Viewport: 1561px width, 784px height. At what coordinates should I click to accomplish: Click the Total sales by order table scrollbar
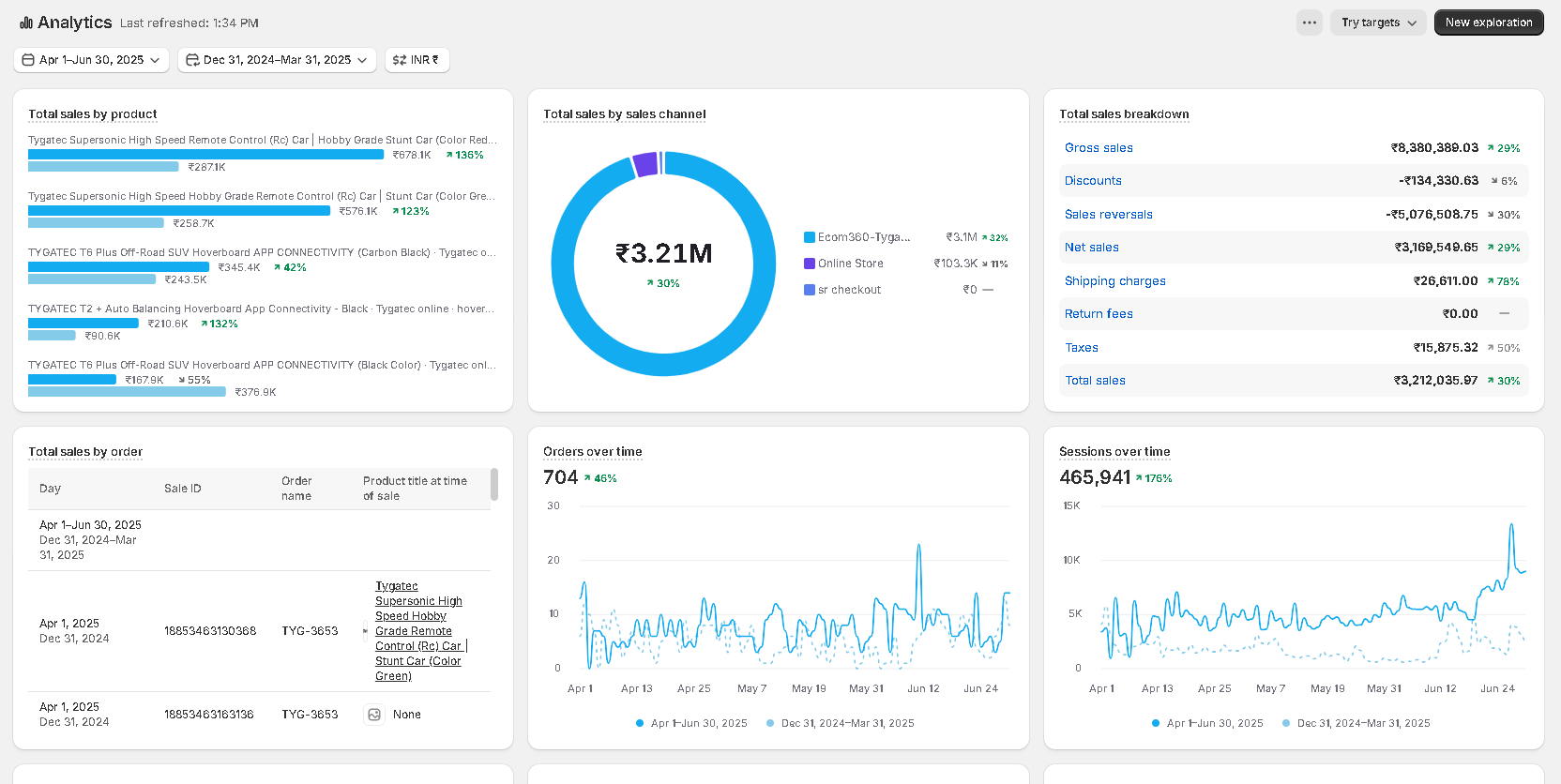pyautogui.click(x=494, y=485)
